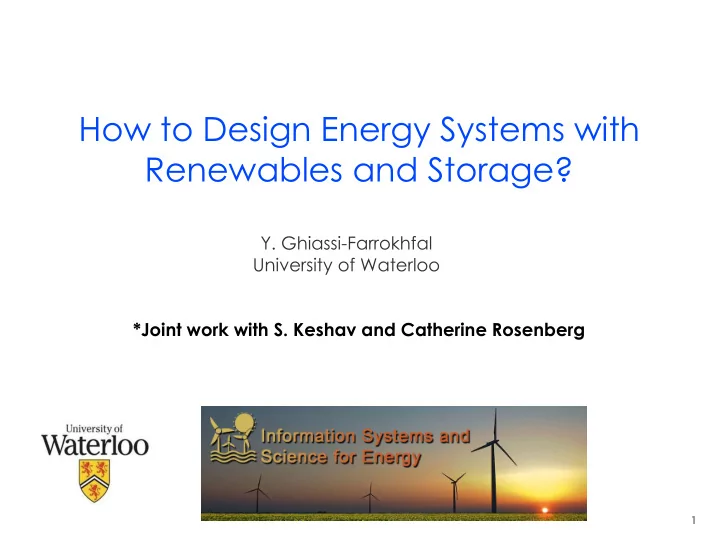Click the Waterloo shield crest with lions

pyautogui.click(x=95, y=482)
